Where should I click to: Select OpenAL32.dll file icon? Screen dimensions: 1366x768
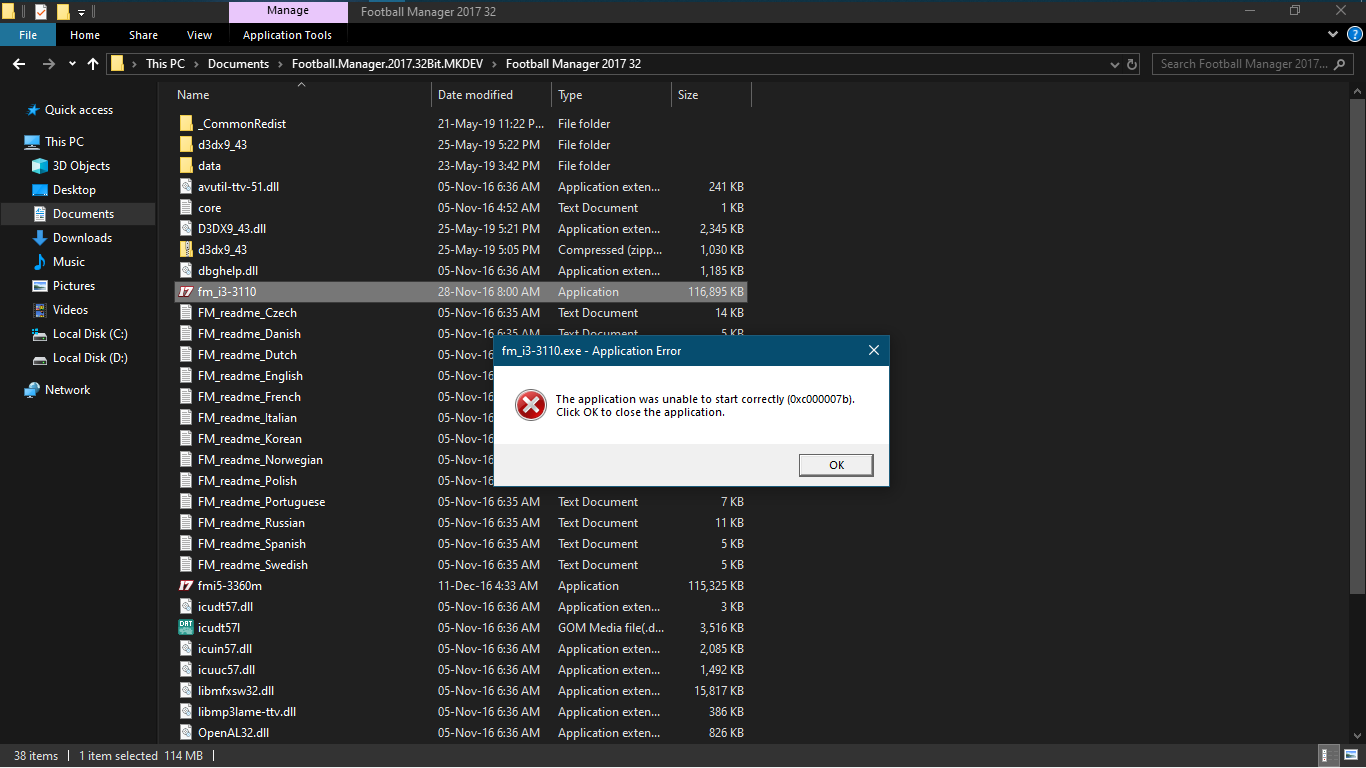pos(186,733)
